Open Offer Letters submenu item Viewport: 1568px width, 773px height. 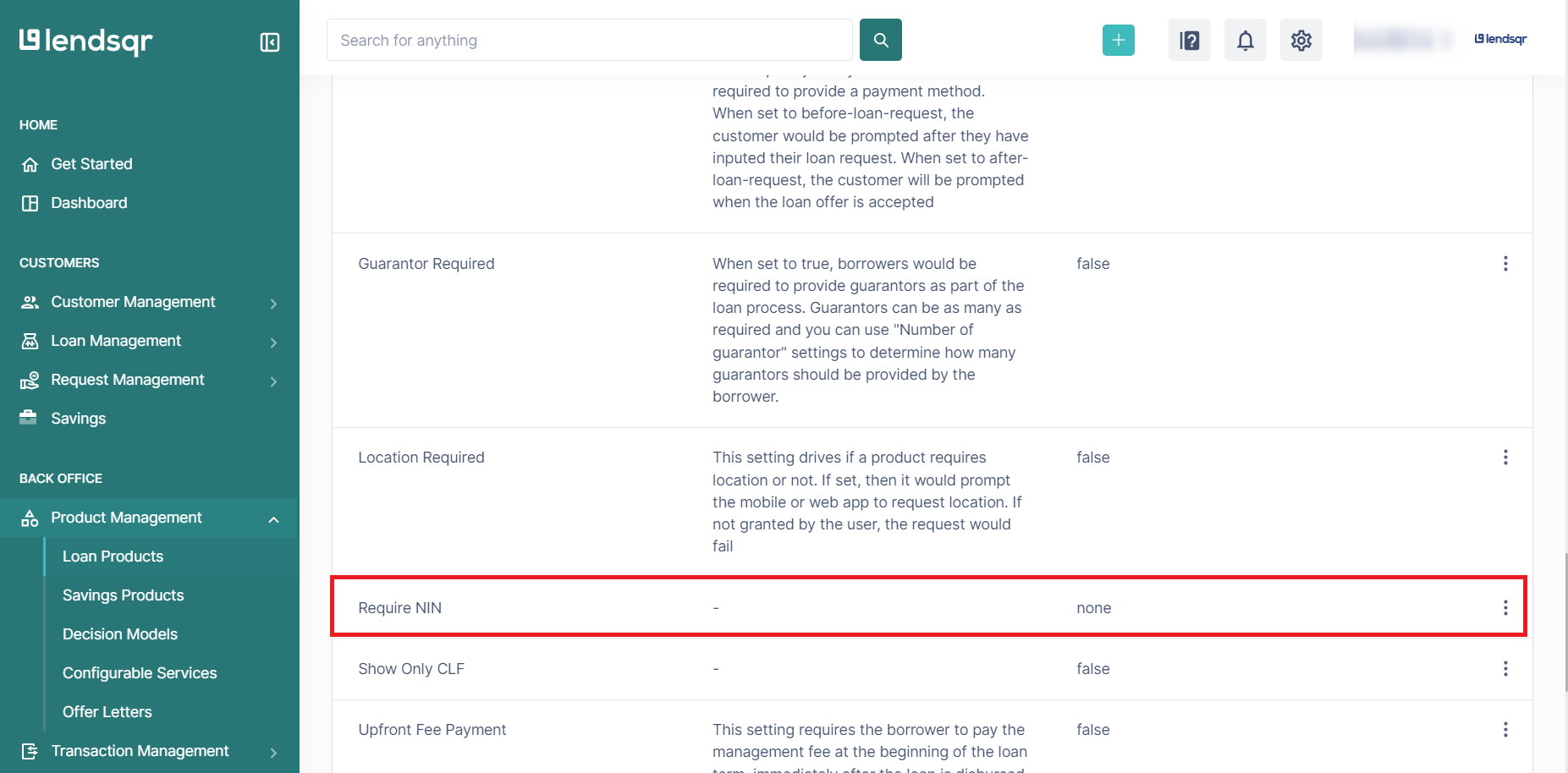tap(107, 712)
